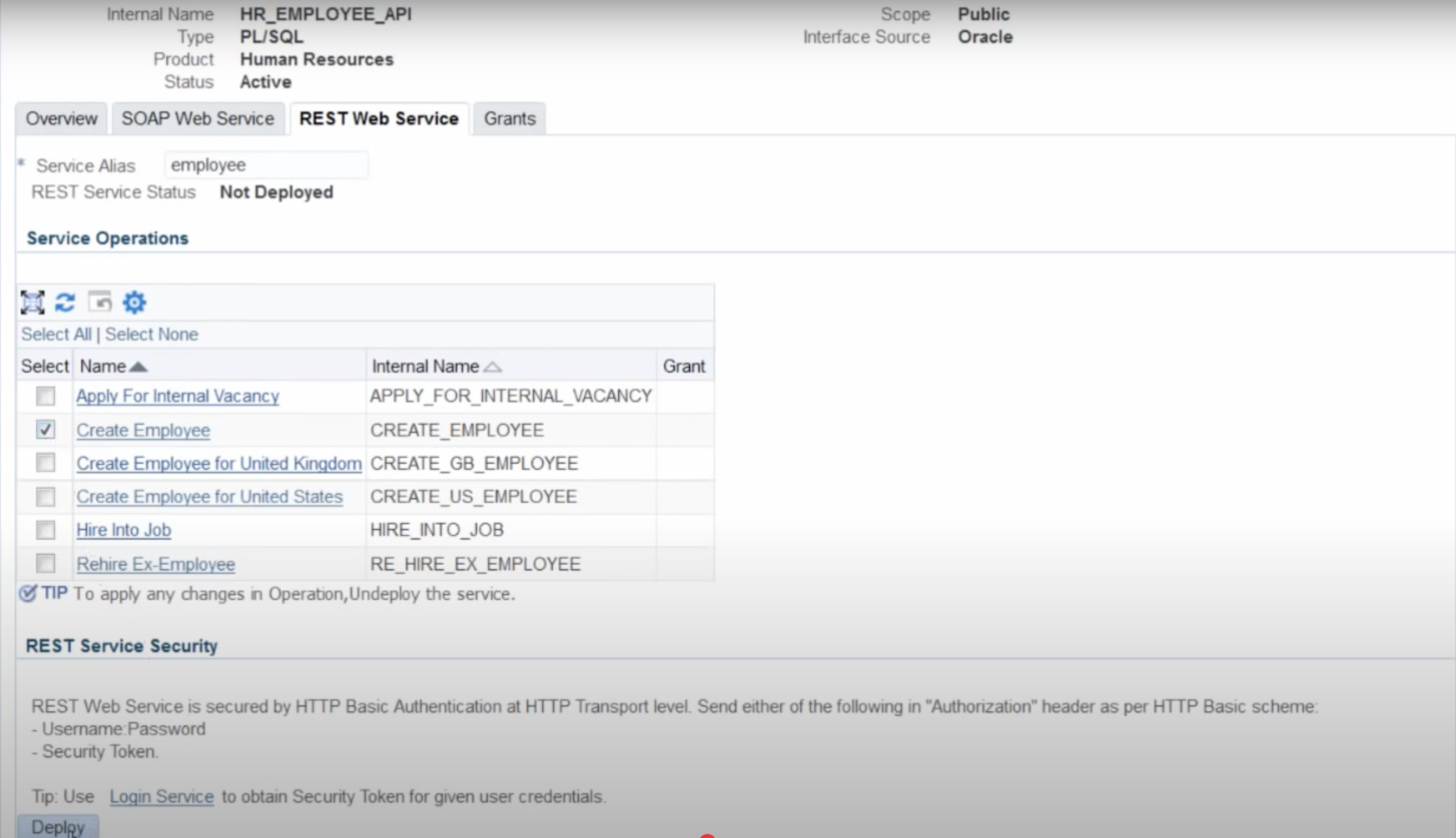Check Create Employee for United Kingdom checkbox
The width and height of the screenshot is (1456, 838).
(45, 463)
